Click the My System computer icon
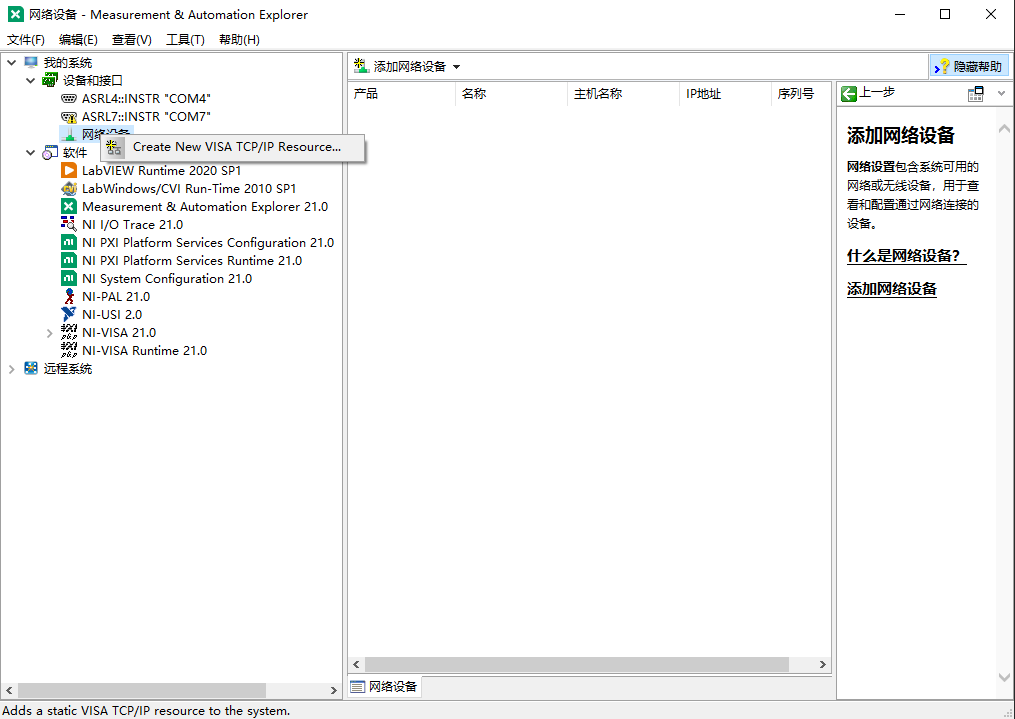Image resolution: width=1015 pixels, height=719 pixels. point(31,63)
